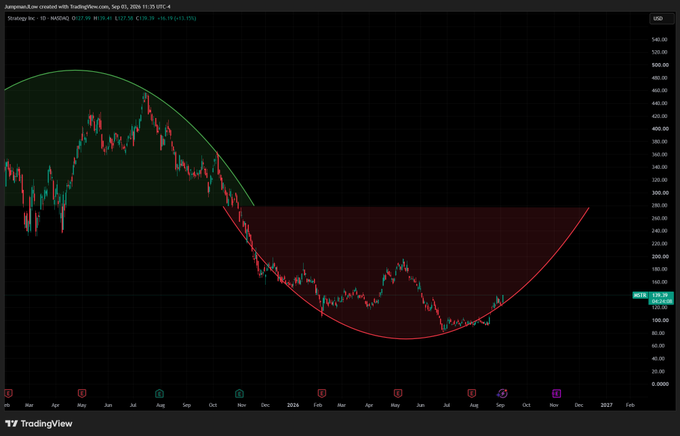Click the red earnings marker above Feb 2026
The width and height of the screenshot is (680, 436).
(x=321, y=393)
